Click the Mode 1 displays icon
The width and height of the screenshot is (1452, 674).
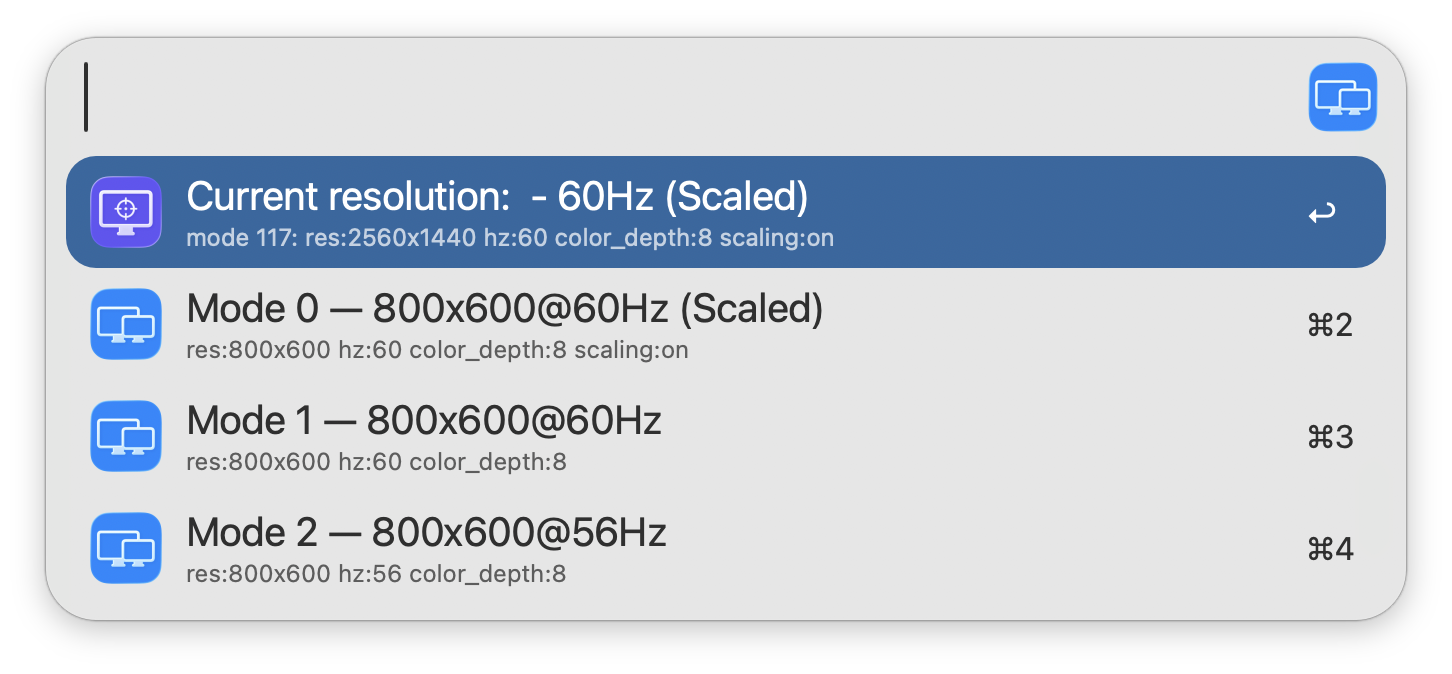(x=126, y=436)
